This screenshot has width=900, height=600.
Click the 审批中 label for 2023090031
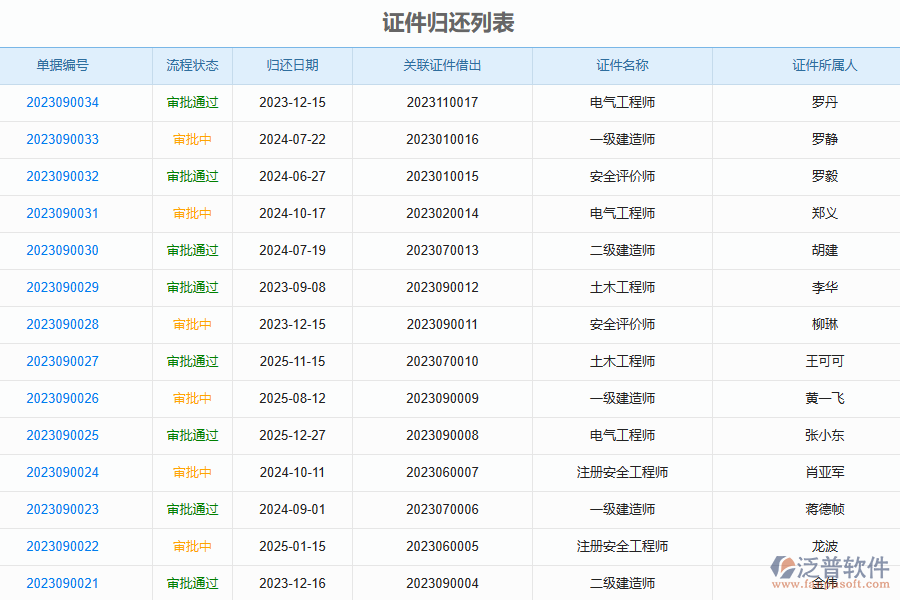[192, 213]
